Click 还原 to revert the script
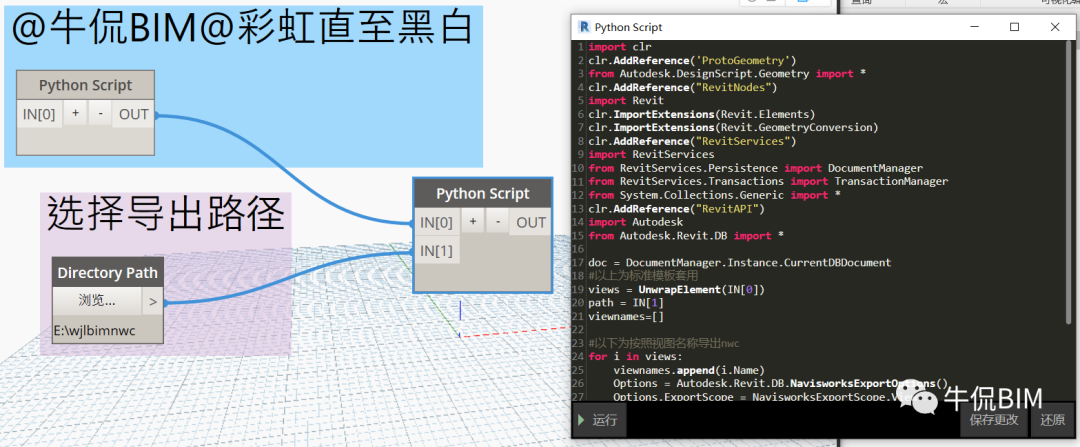The height and width of the screenshot is (447, 1080). tap(1052, 419)
